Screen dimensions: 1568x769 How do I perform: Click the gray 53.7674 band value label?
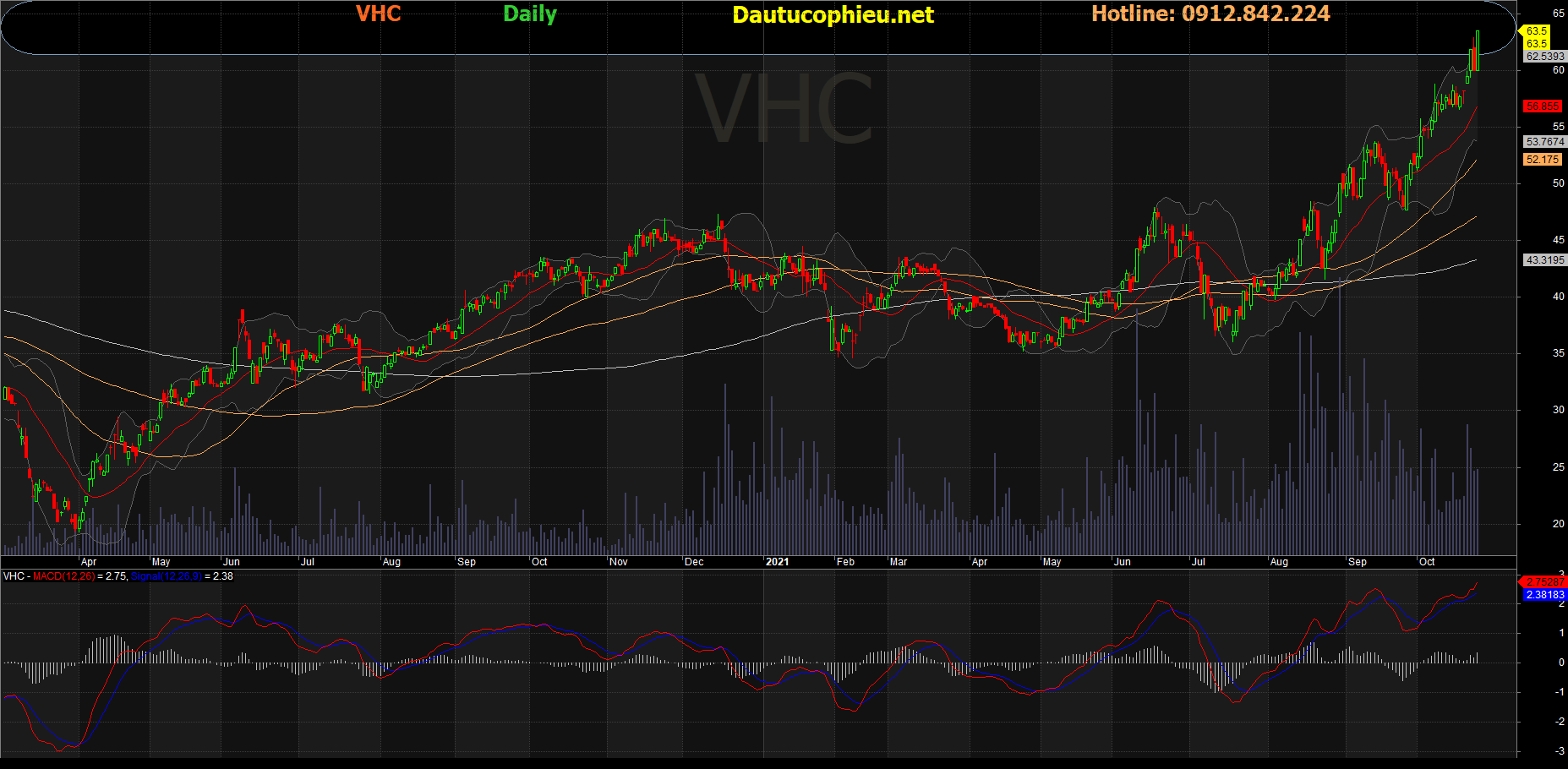(x=1544, y=142)
